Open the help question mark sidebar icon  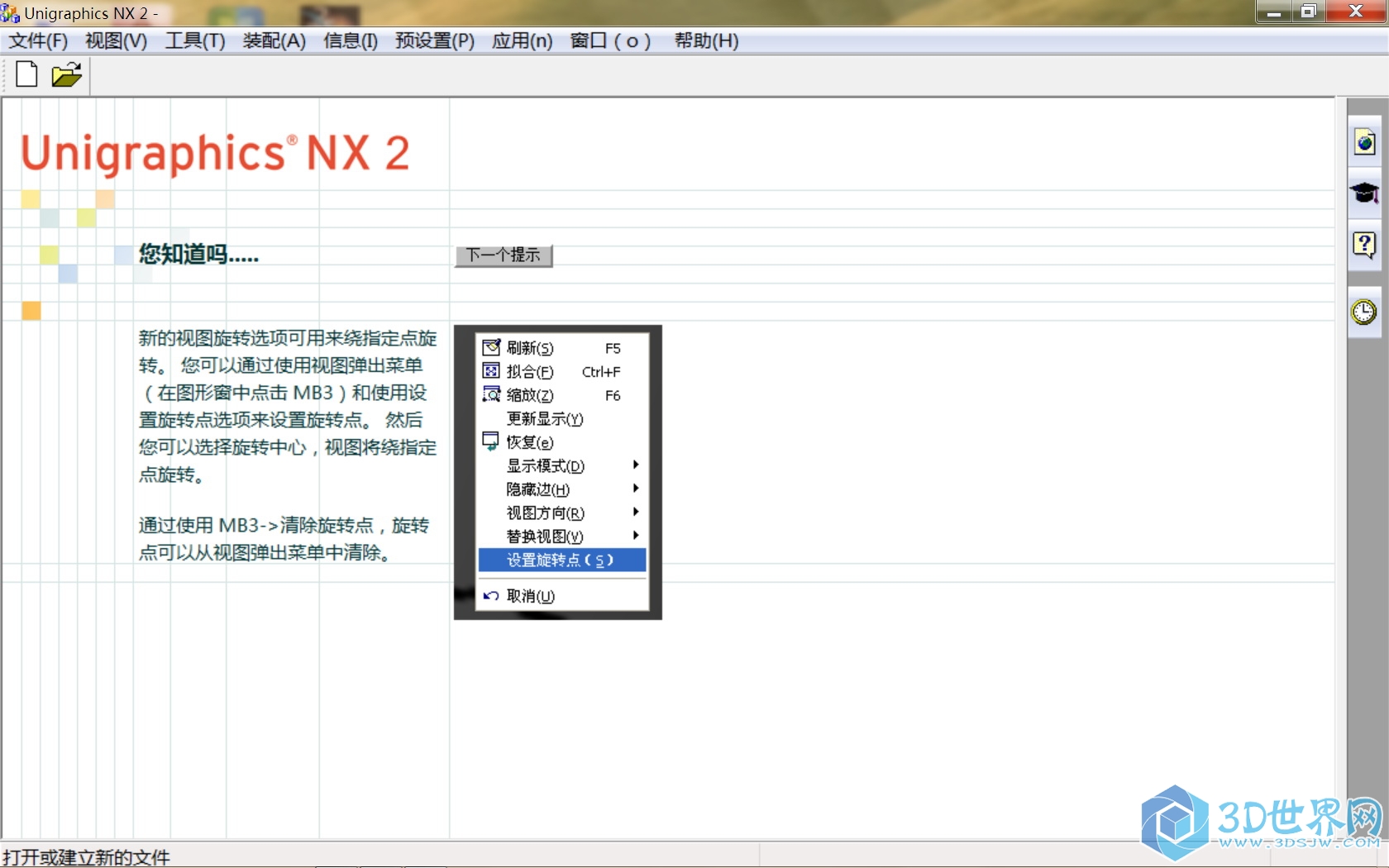coord(1364,245)
